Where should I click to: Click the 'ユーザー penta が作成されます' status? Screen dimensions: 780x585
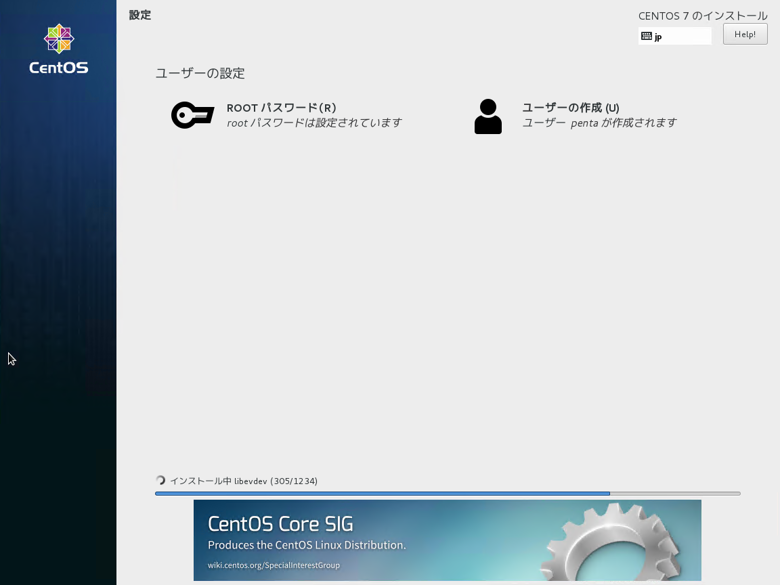coord(599,123)
